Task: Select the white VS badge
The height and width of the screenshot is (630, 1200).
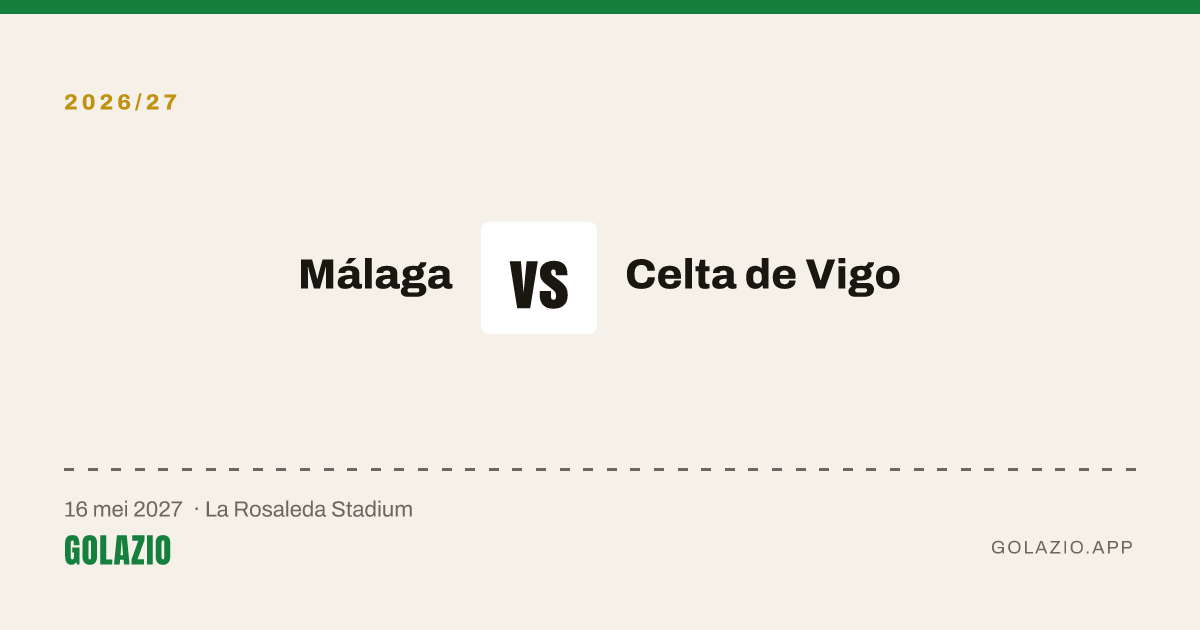Action: point(539,278)
